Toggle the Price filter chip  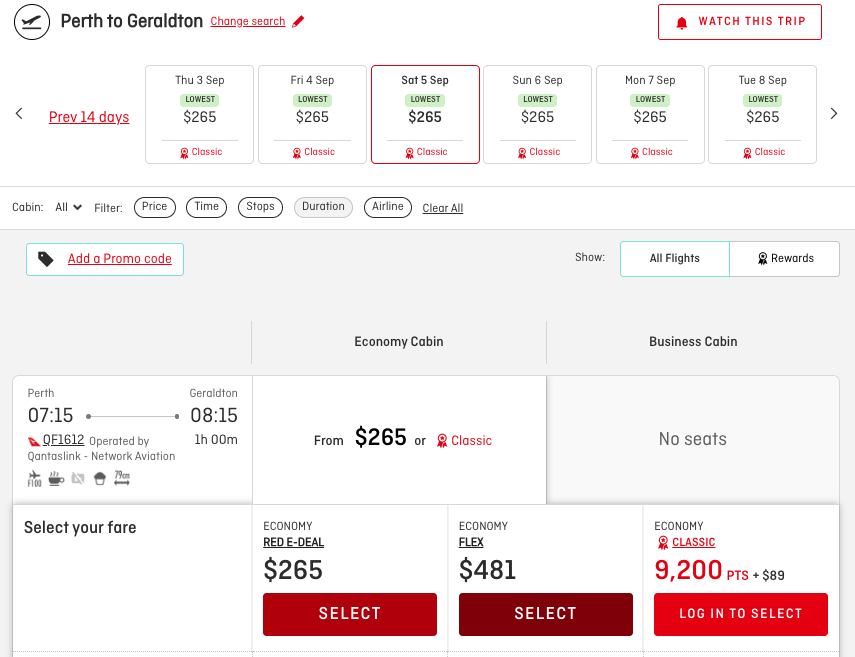pyautogui.click(x=155, y=207)
